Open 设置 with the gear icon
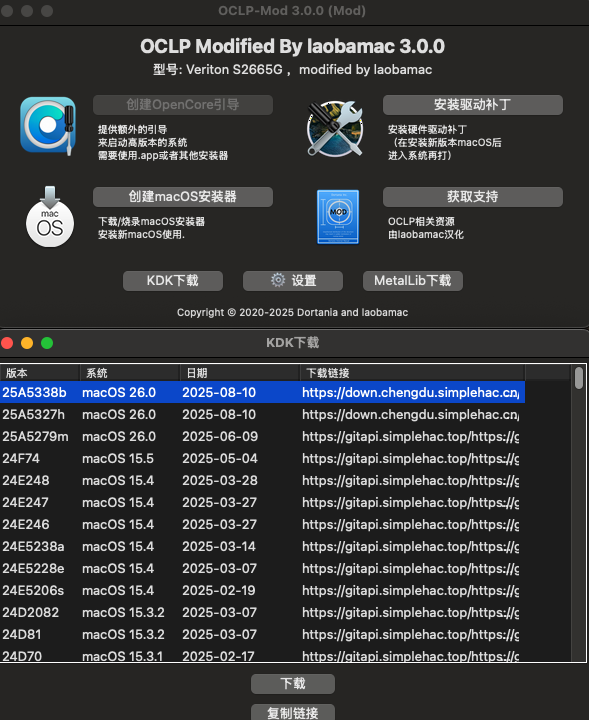589x720 pixels. click(293, 281)
